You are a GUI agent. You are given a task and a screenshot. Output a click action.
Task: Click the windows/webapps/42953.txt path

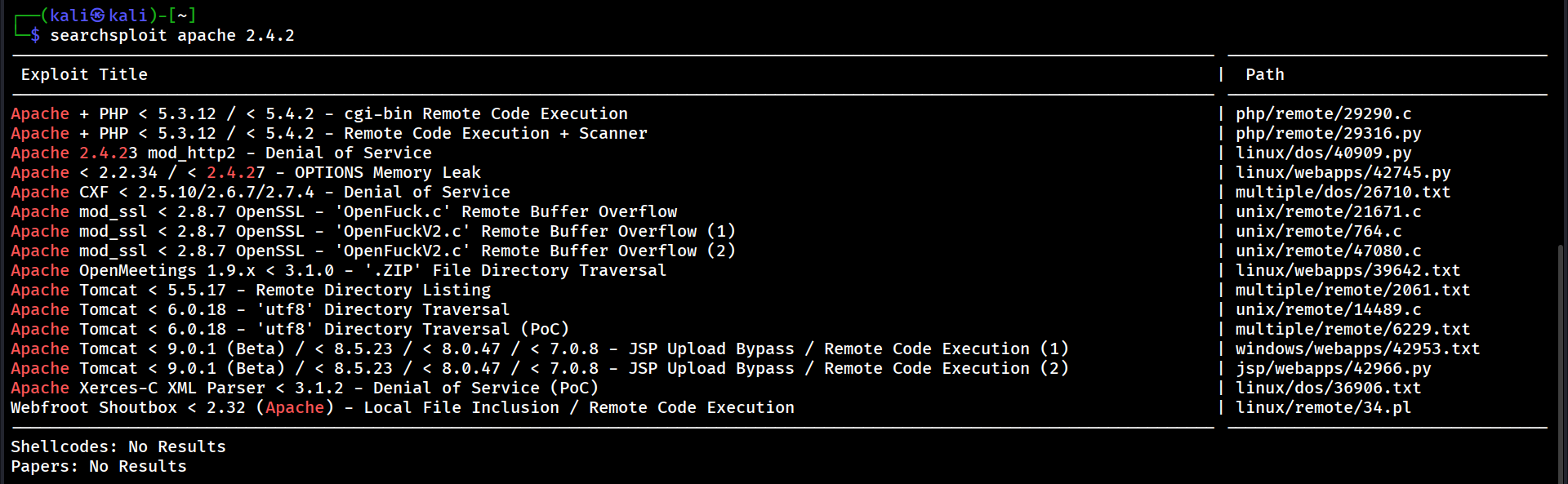coord(1357,349)
